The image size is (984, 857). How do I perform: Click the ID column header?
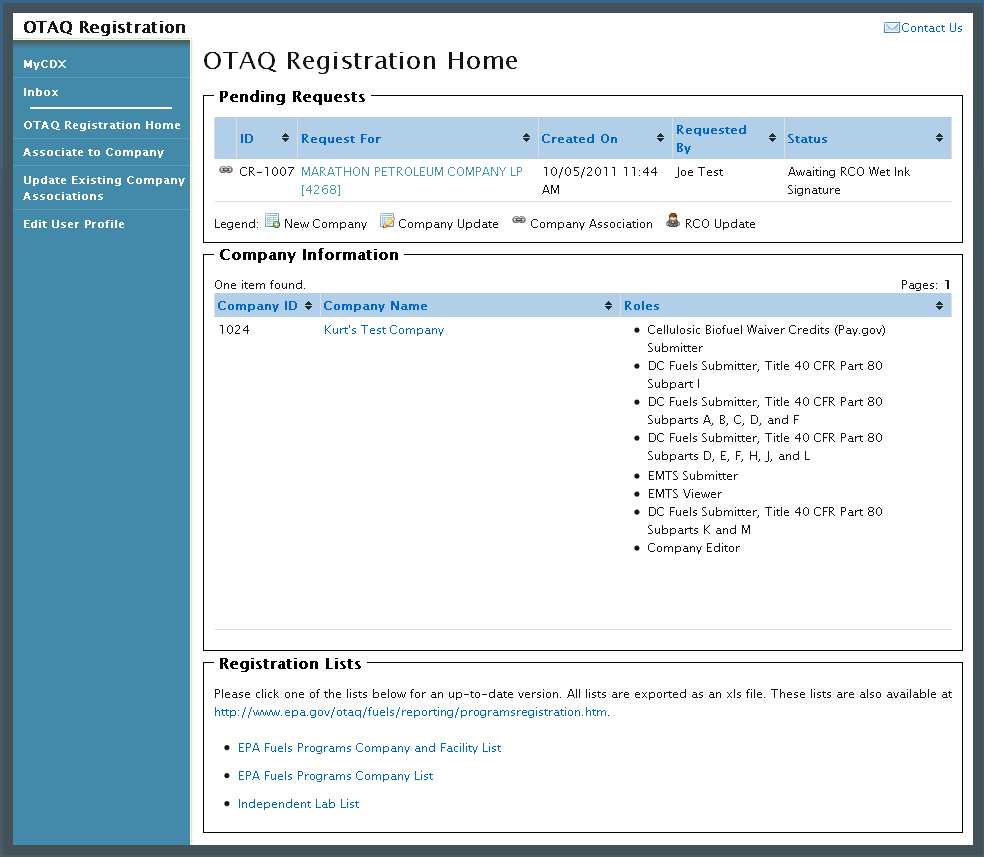(x=247, y=139)
